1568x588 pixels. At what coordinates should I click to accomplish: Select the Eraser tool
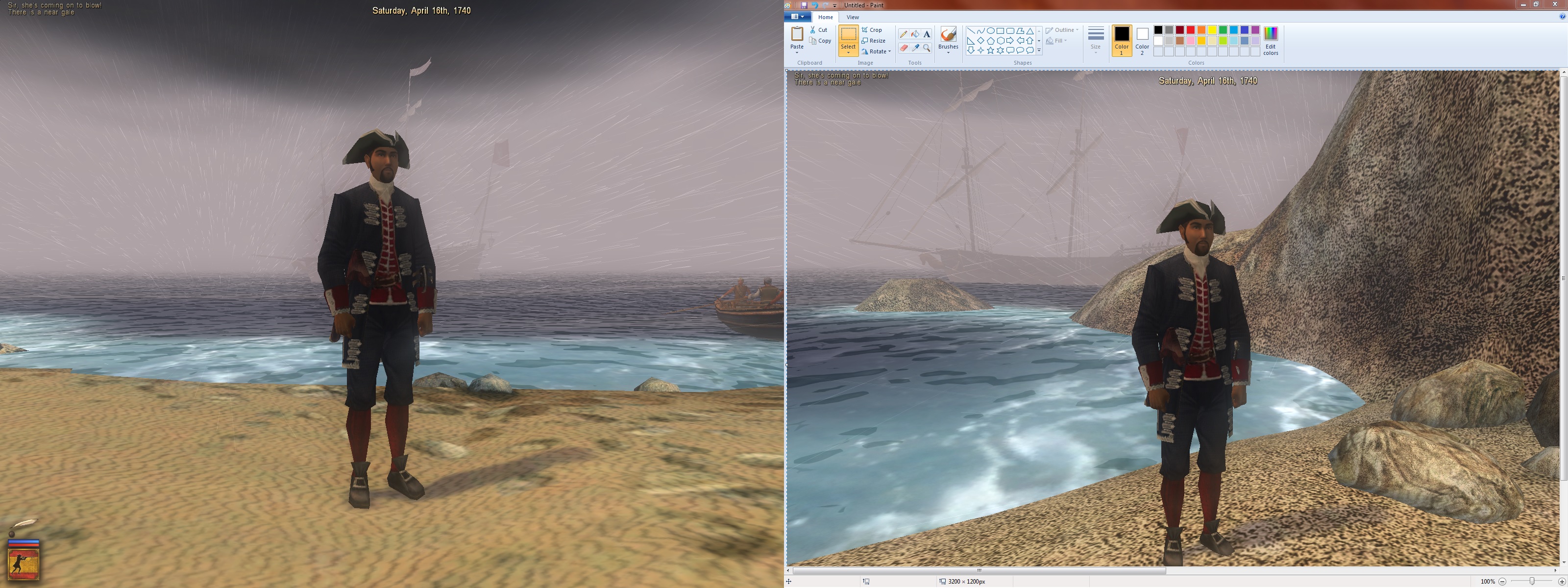904,48
